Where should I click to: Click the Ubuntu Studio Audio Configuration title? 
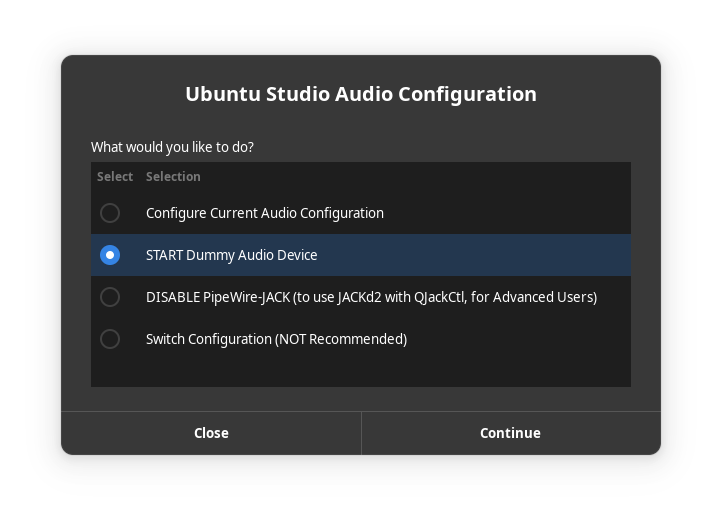tap(361, 94)
